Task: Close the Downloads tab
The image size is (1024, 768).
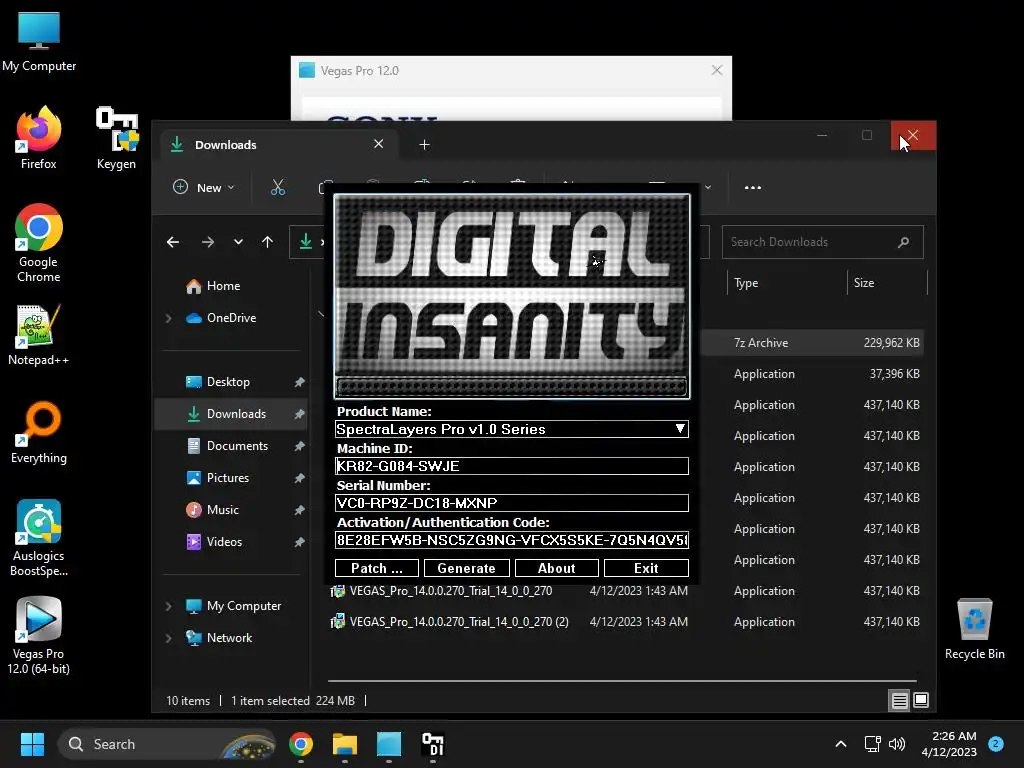Action: [x=379, y=144]
